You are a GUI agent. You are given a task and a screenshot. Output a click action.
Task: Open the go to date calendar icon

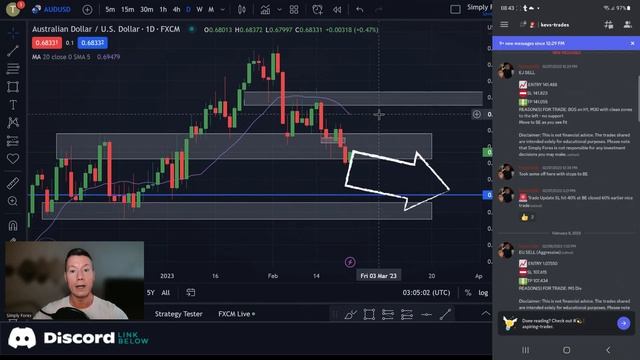[x=191, y=292]
